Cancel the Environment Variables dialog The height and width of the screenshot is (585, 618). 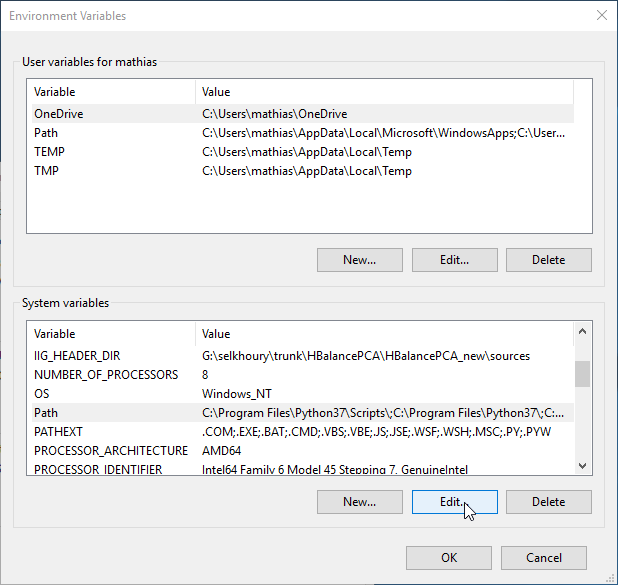(x=544, y=558)
